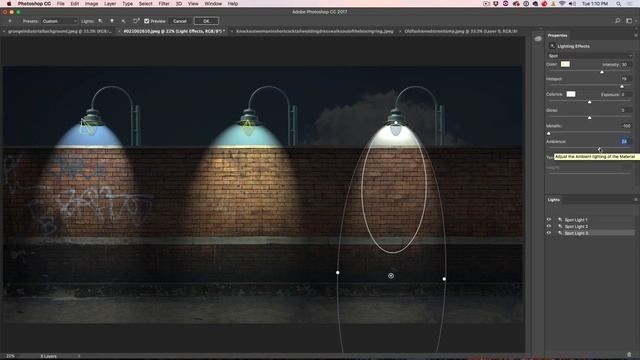The width and height of the screenshot is (640, 360).
Task: Open the Creative Cloud menu bar icon
Action: pyautogui.click(x=516, y=4)
